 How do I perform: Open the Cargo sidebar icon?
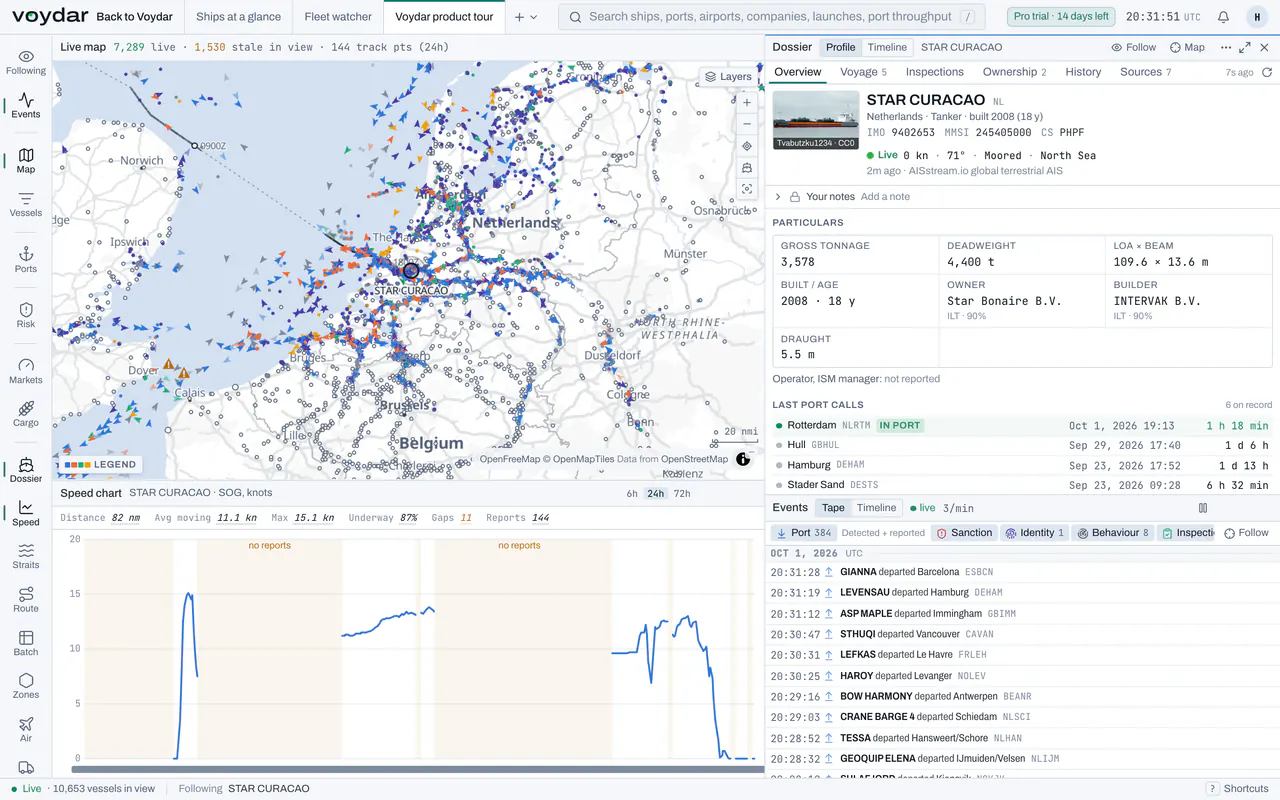(26, 414)
